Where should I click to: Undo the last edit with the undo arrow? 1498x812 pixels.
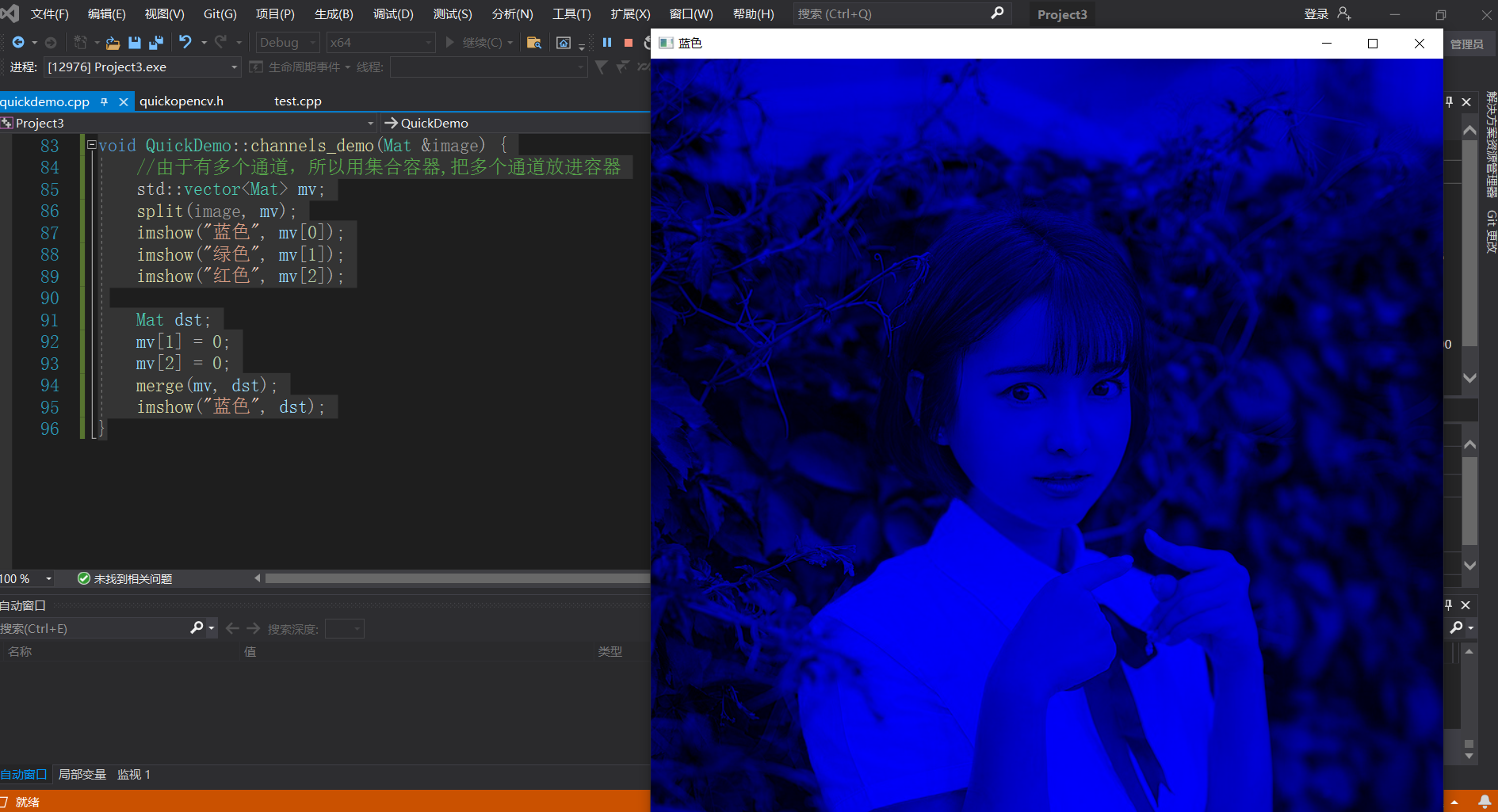click(185, 42)
